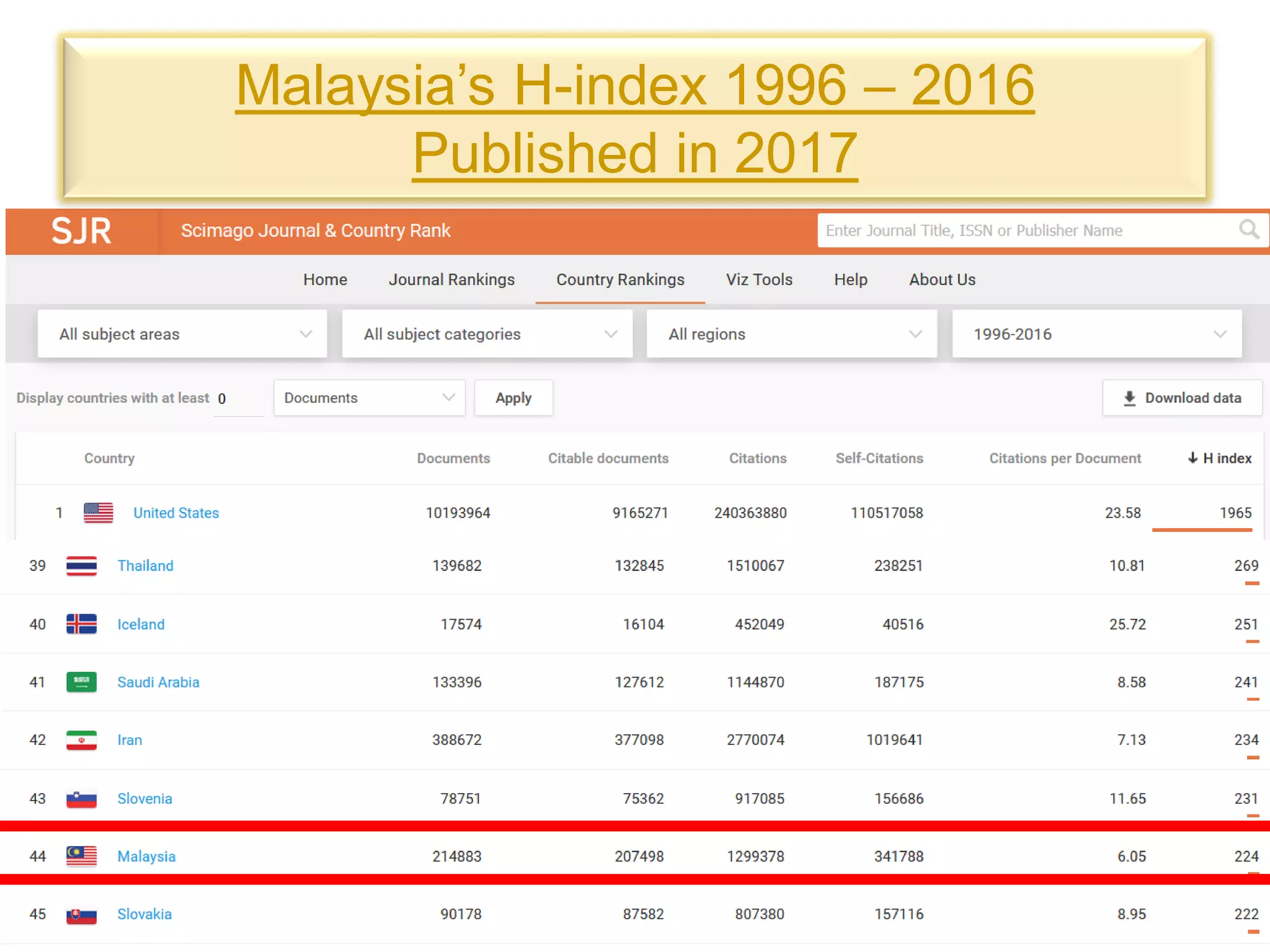
Task: Open the Journal Rankings menu
Action: 451,280
